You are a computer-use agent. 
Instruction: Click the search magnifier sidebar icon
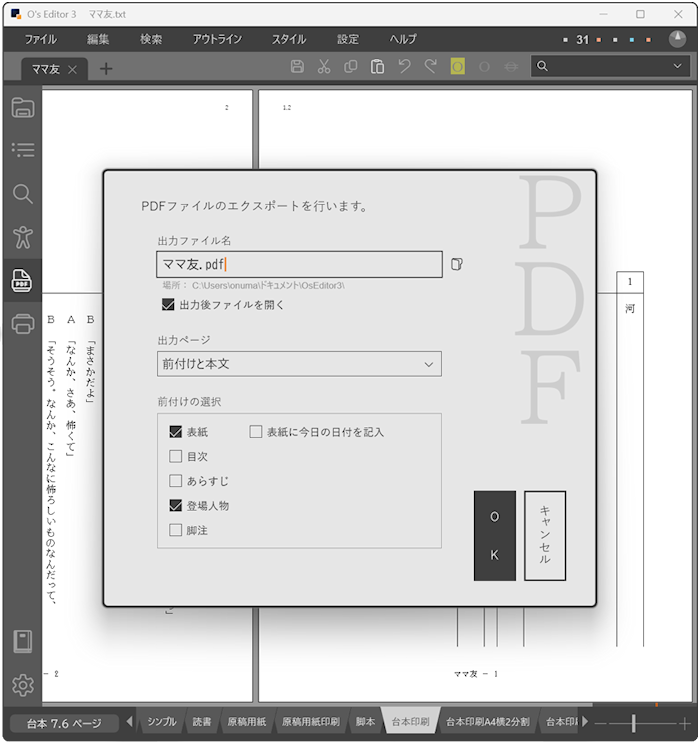click(x=22, y=194)
